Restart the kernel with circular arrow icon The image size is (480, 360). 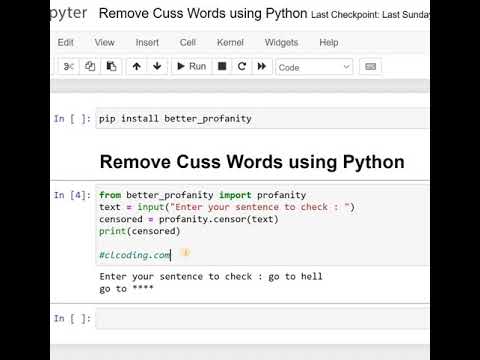[x=242, y=67]
